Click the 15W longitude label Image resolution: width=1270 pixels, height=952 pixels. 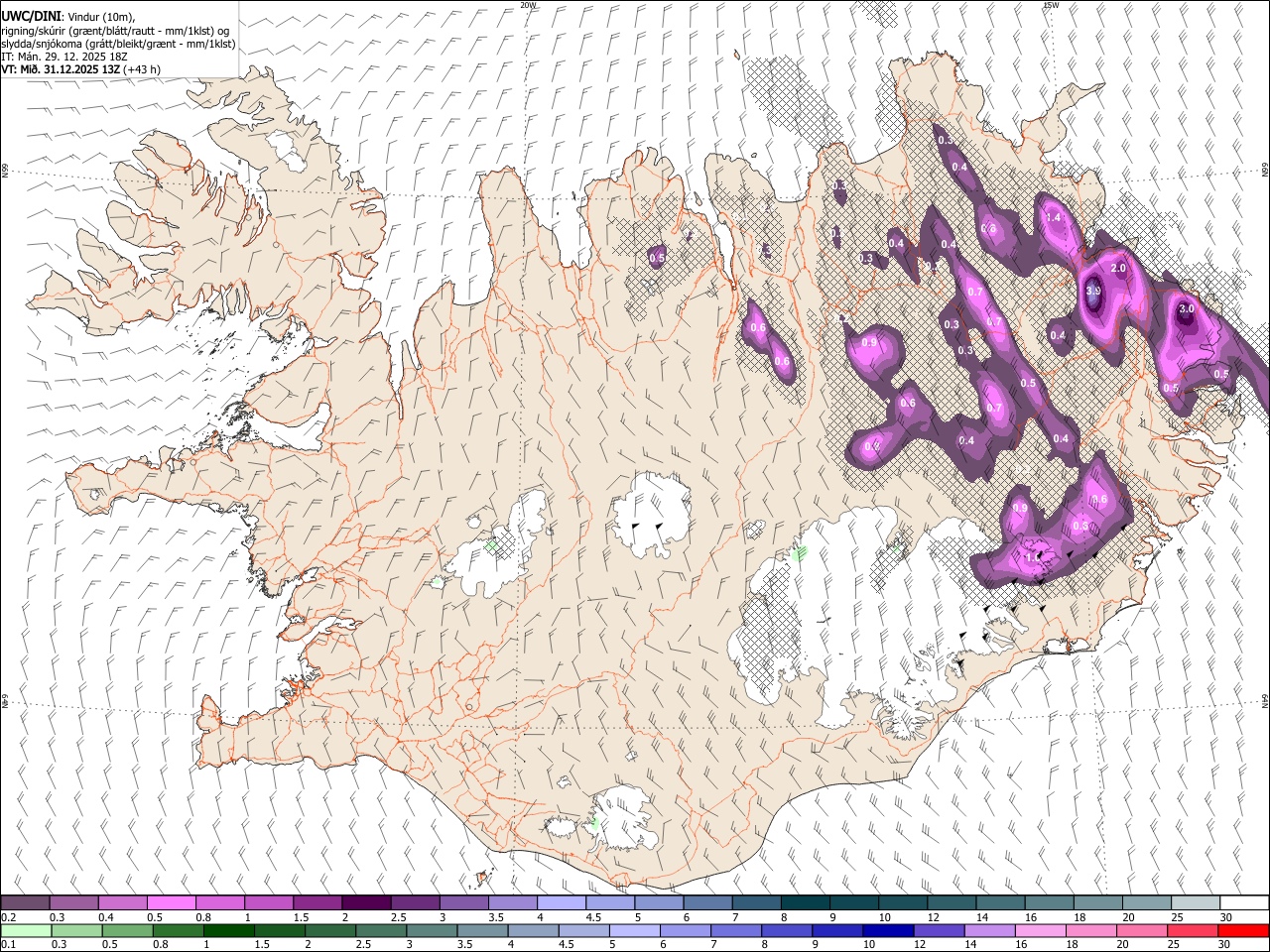tap(1051, 5)
